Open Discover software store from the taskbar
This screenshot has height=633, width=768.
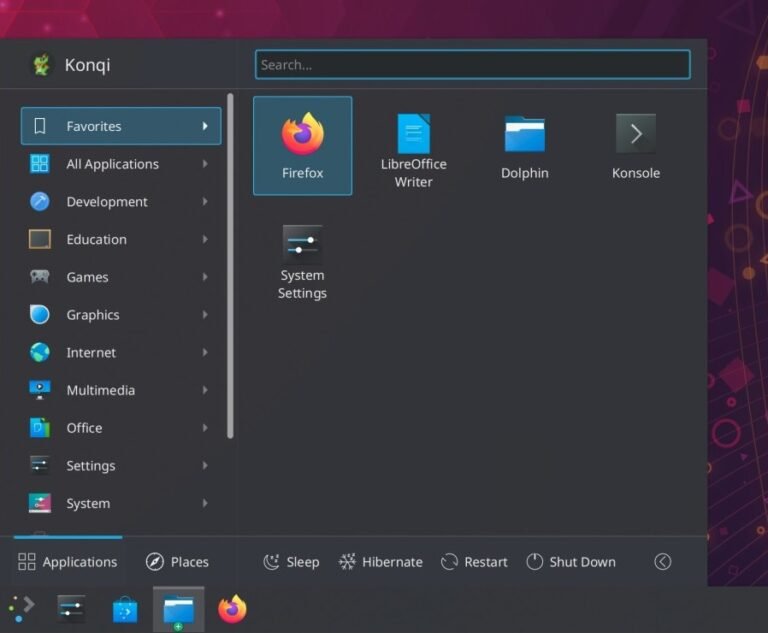(x=125, y=609)
